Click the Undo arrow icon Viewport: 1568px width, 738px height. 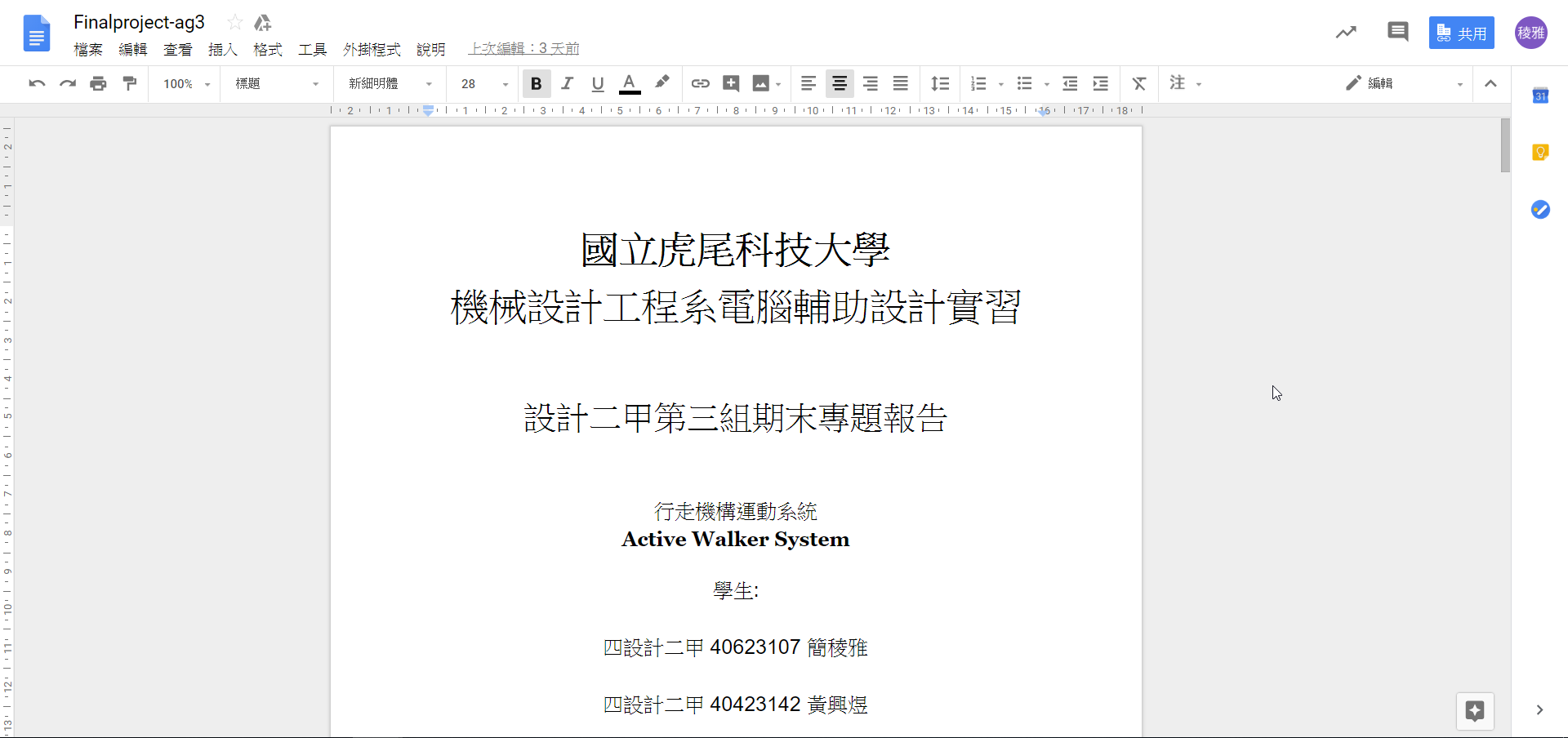click(x=37, y=83)
